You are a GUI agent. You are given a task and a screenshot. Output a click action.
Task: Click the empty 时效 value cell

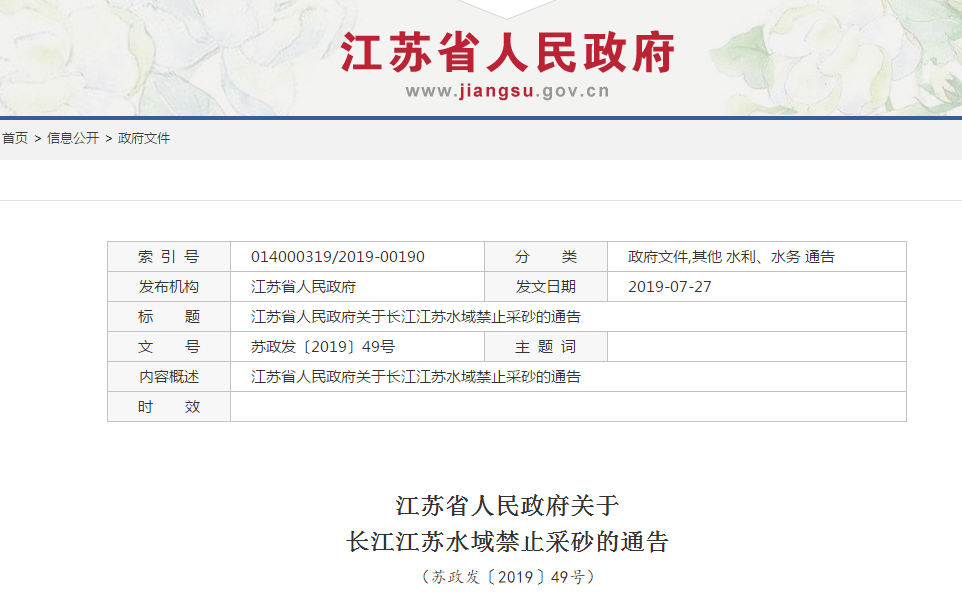click(x=567, y=407)
